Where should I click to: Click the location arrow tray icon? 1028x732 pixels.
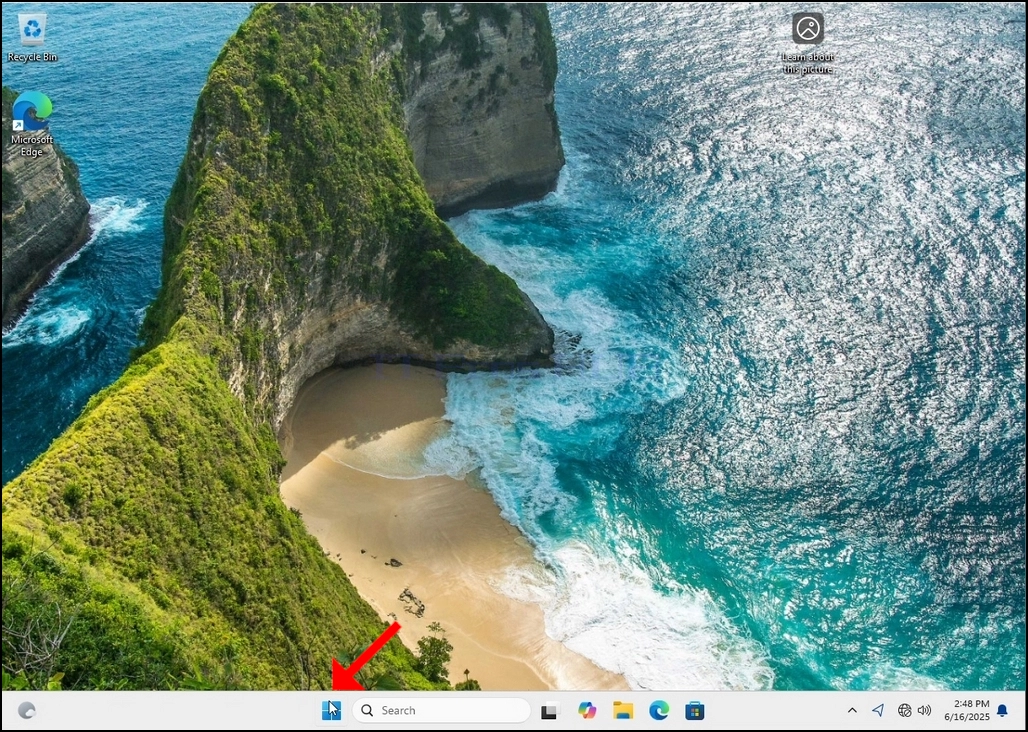click(x=878, y=710)
